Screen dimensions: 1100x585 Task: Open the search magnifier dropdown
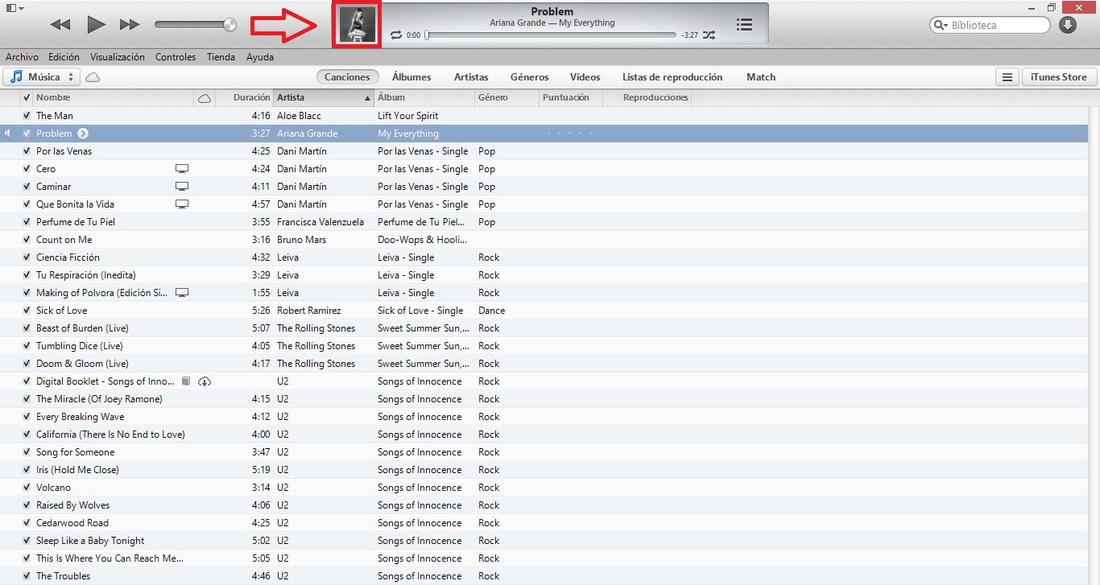(940, 25)
